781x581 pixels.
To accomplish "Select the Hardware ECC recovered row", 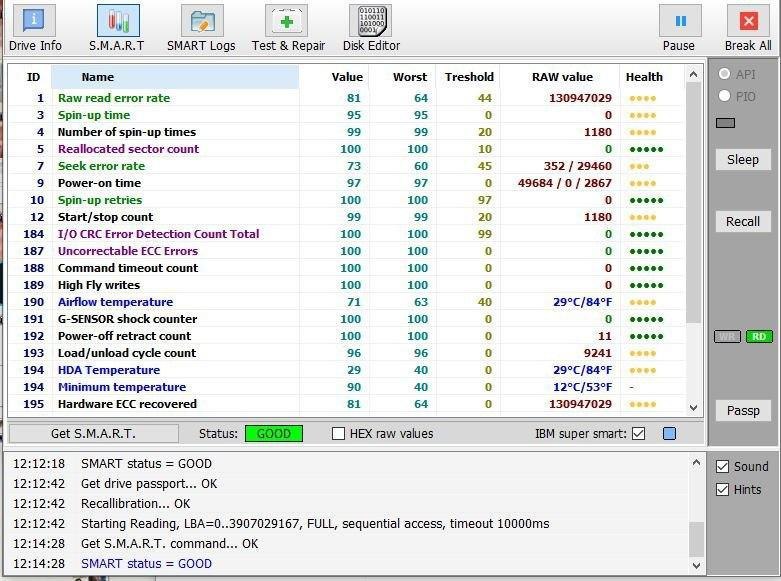I will click(346, 404).
